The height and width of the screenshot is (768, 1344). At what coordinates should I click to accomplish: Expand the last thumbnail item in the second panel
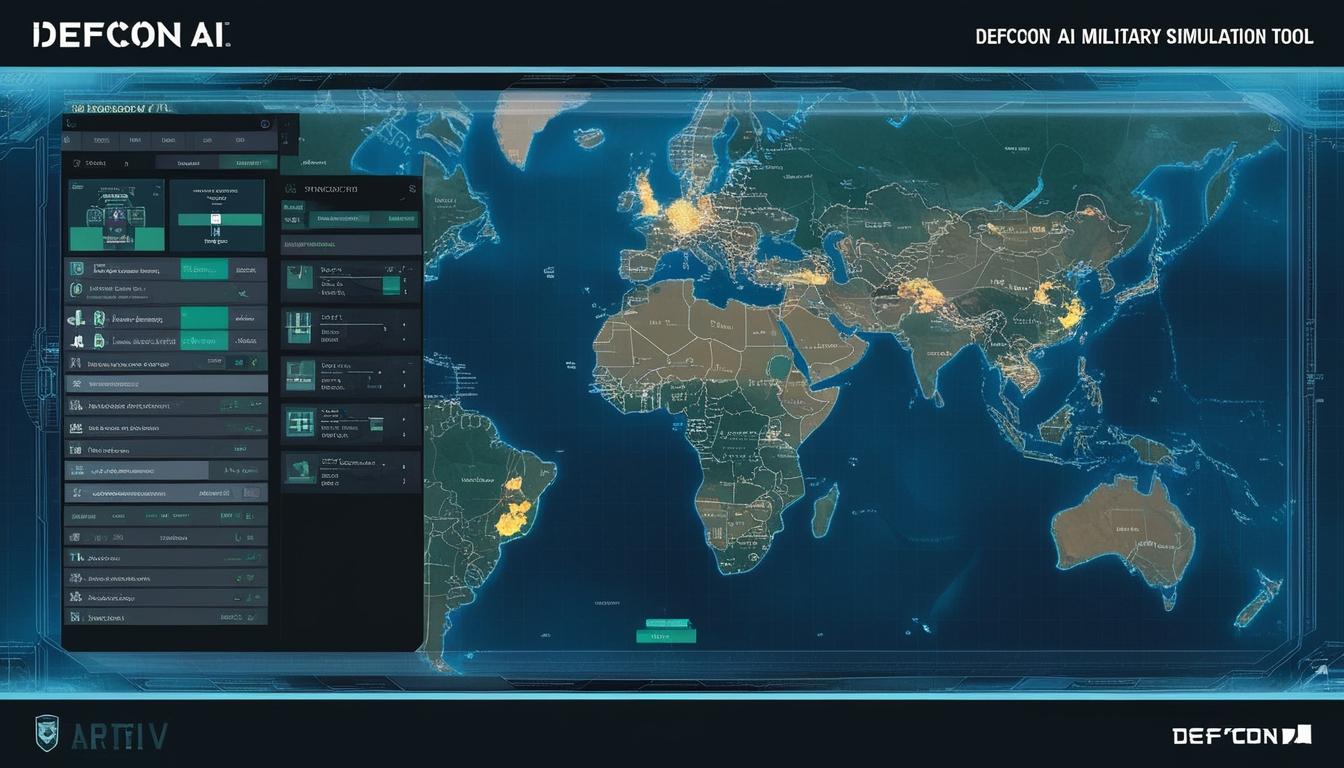click(299, 467)
